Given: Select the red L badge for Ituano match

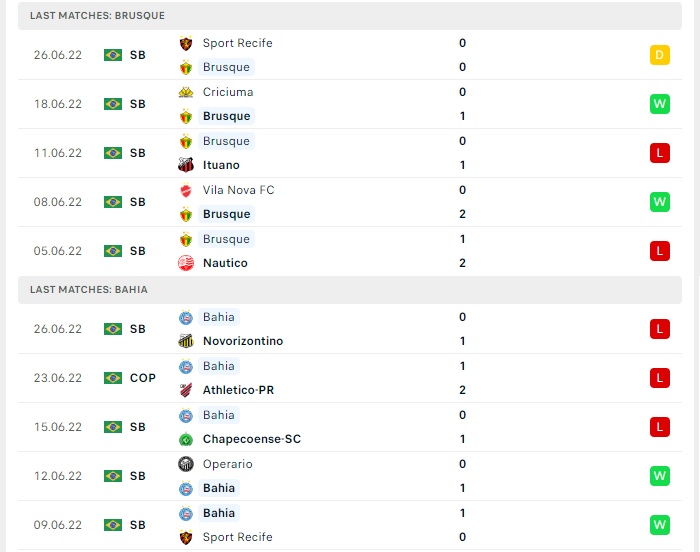Looking at the screenshot, I should click(660, 153).
